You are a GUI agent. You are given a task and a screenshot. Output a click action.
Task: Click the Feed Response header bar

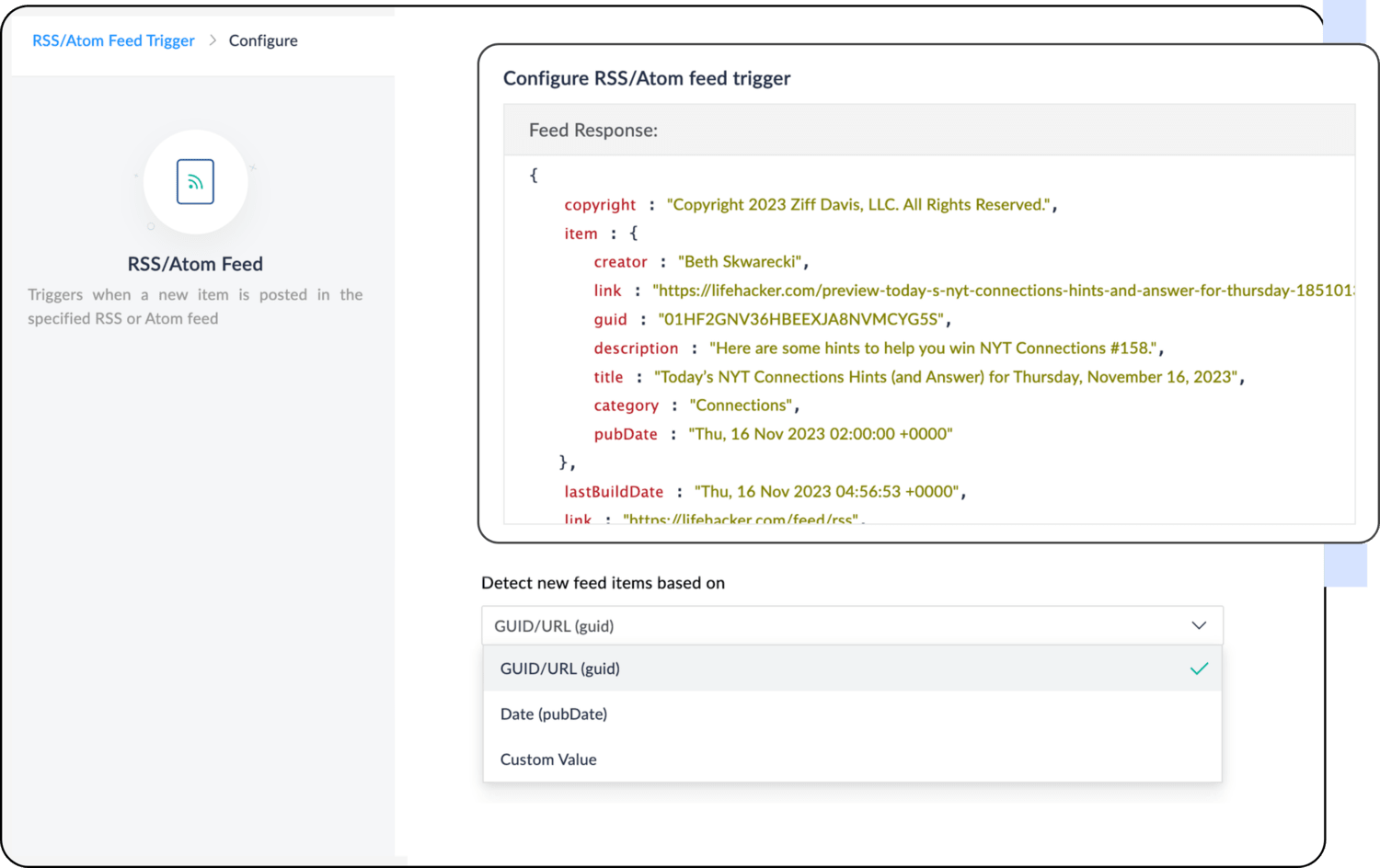(929, 131)
